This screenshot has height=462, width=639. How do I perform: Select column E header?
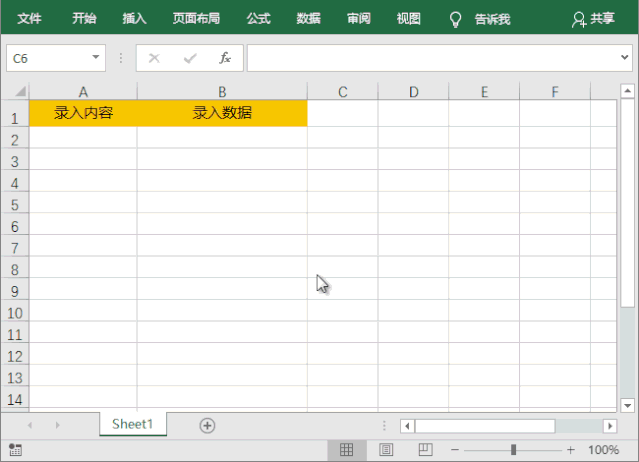tap(484, 92)
